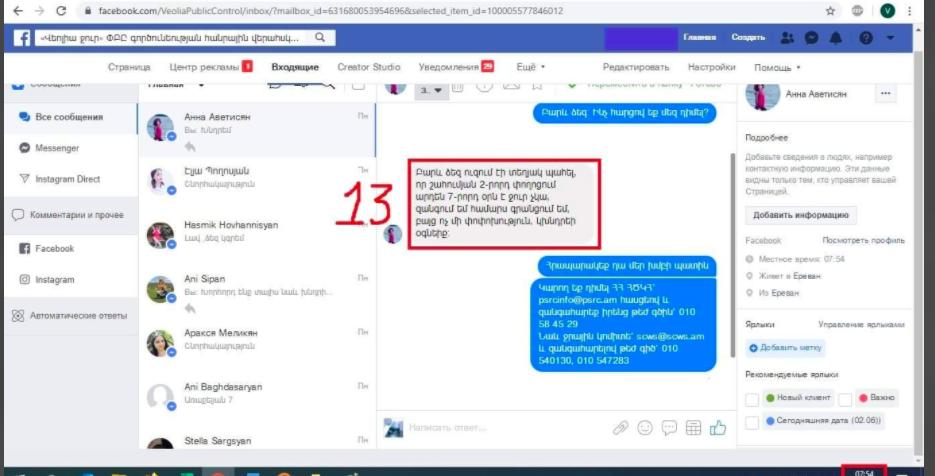Select Входящие tab
This screenshot has width=935, height=476.
pyautogui.click(x=295, y=67)
